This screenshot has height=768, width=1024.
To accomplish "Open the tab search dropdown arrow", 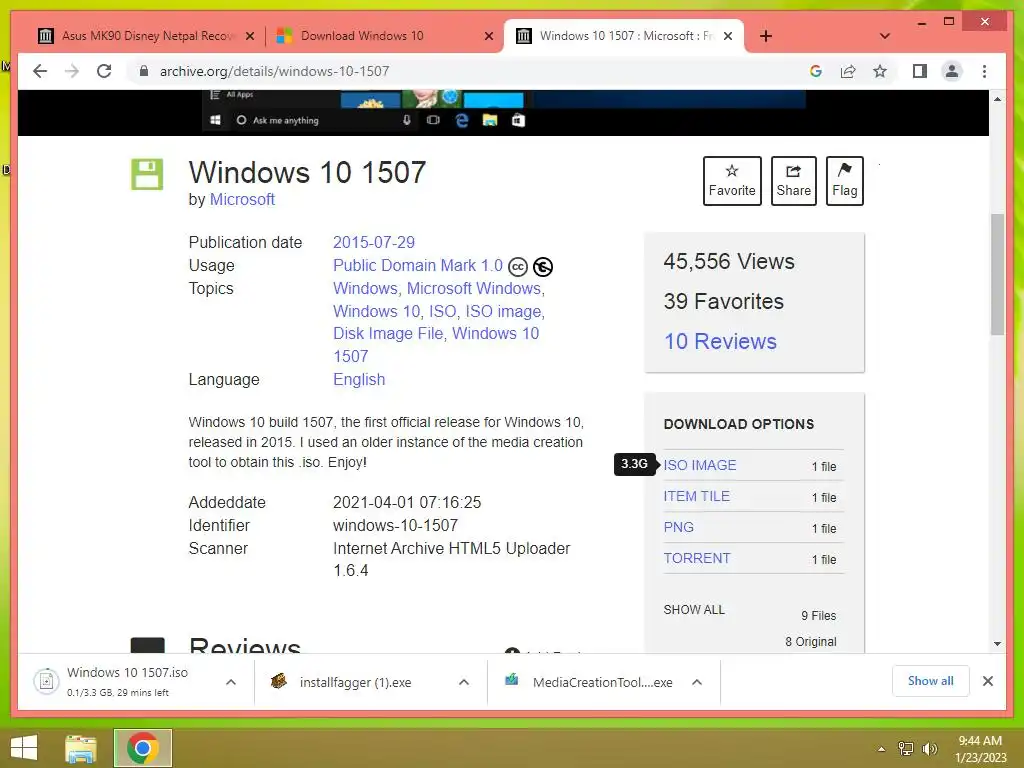I will 885,36.
